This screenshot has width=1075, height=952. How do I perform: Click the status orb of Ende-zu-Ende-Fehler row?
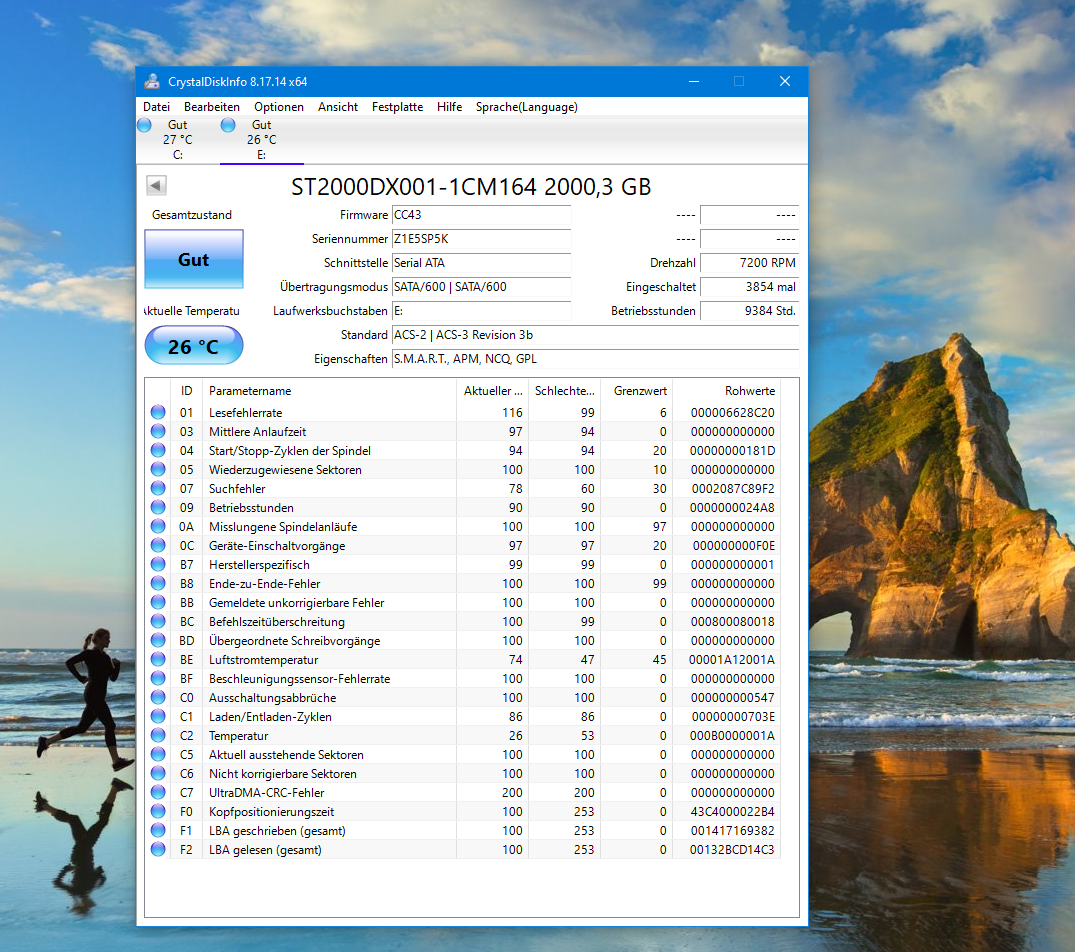coord(158,583)
